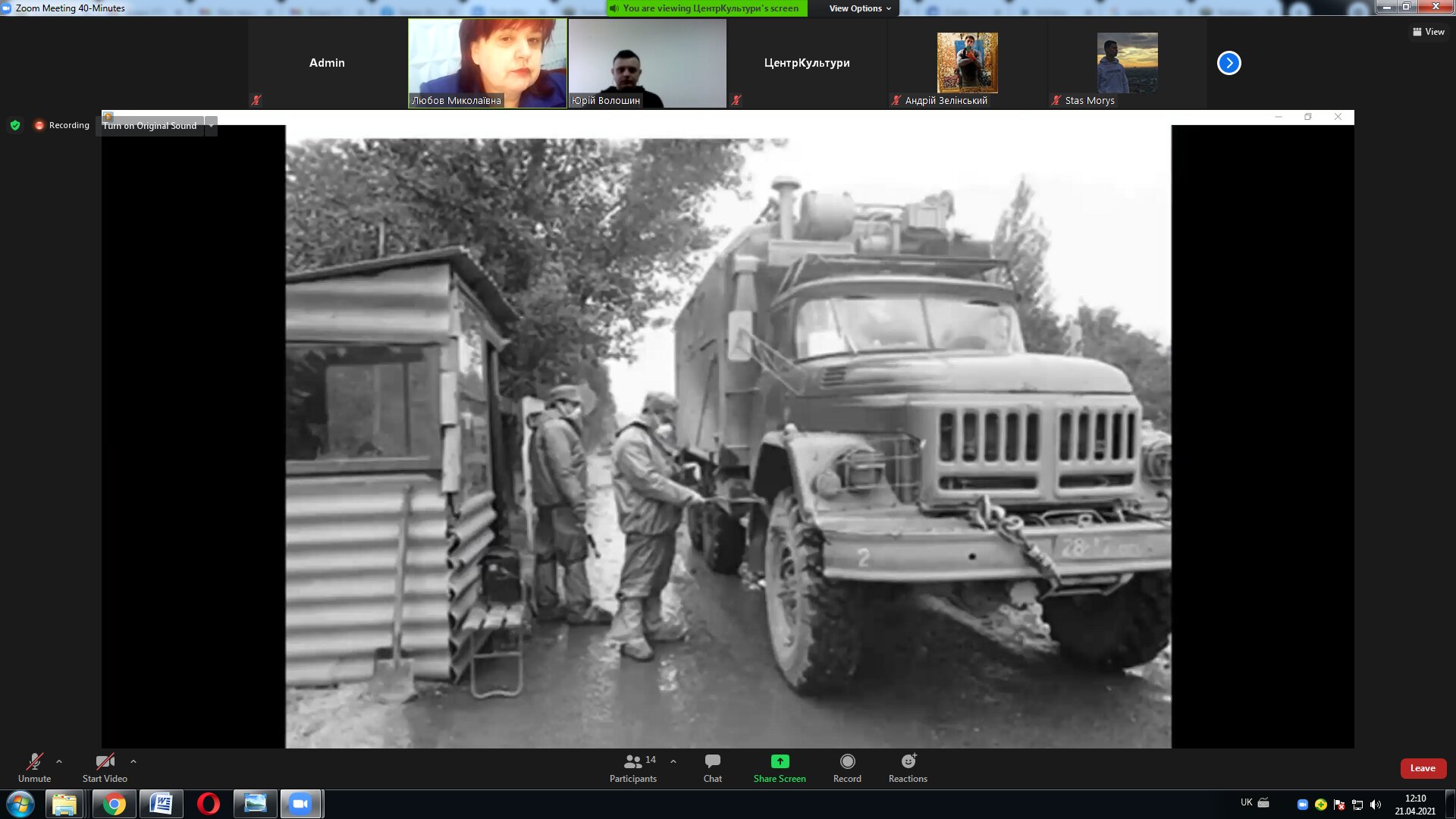Open the View layout menu
Image resolution: width=1456 pixels, height=819 pixels.
point(1428,32)
